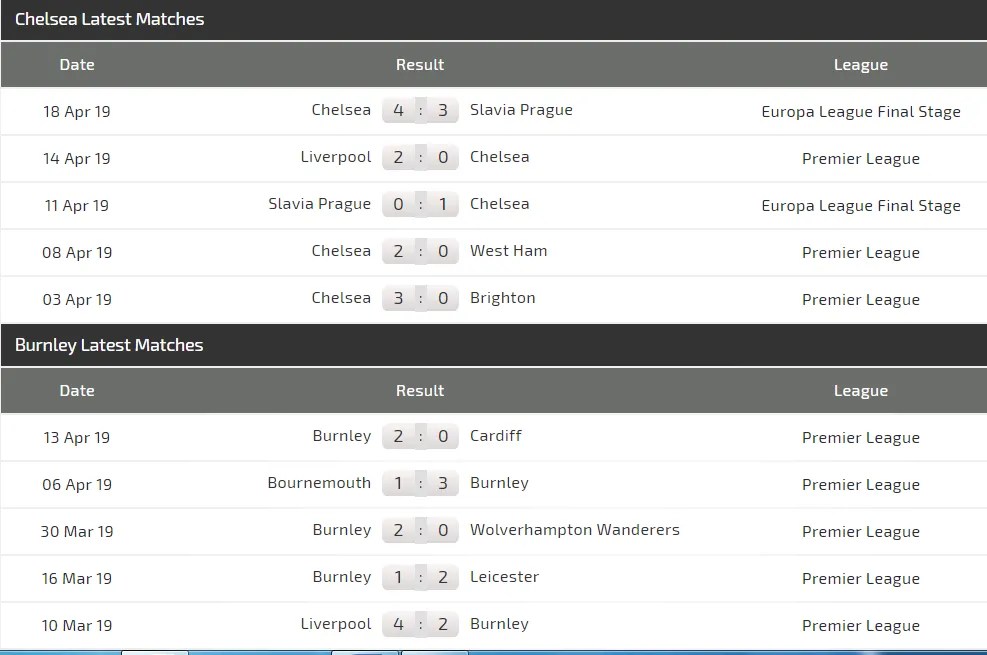Select Liverpool in the 14 Apr 19 match
The image size is (987, 655).
click(x=335, y=157)
